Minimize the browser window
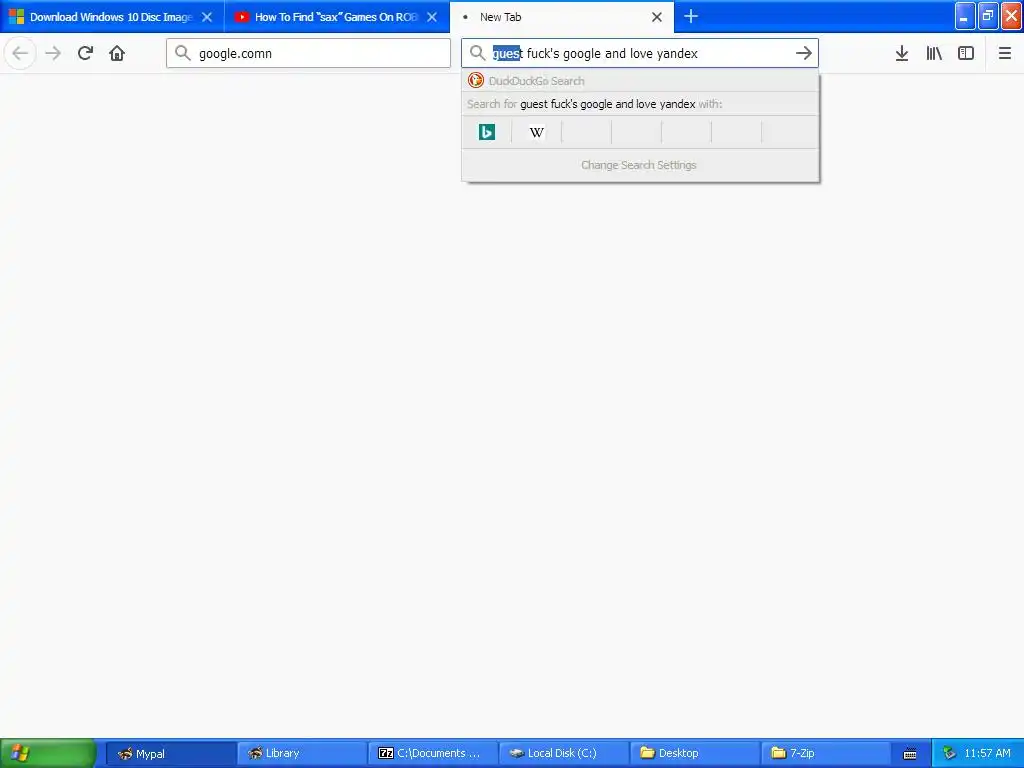 [965, 16]
